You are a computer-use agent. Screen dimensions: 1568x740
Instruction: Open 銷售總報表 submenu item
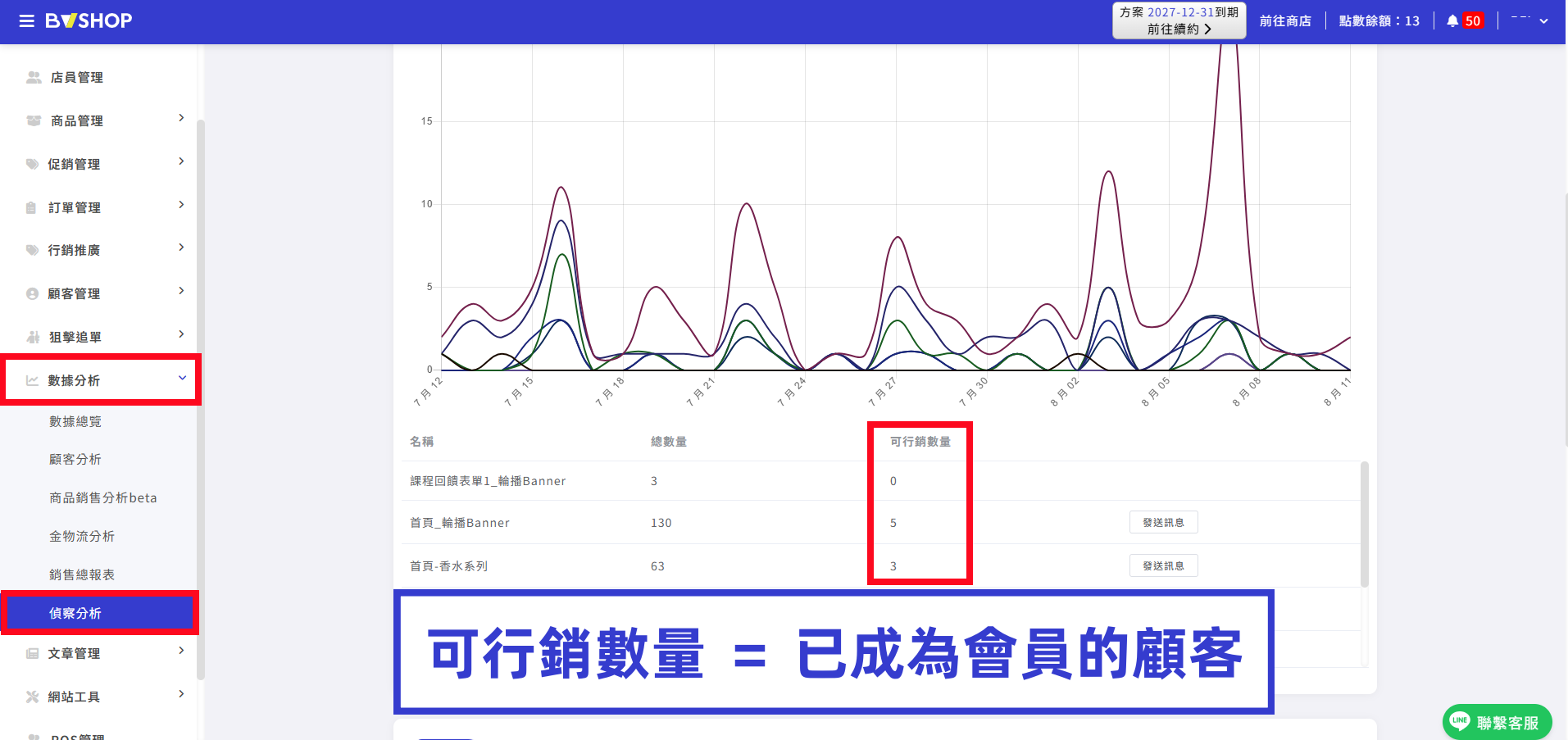(x=82, y=574)
